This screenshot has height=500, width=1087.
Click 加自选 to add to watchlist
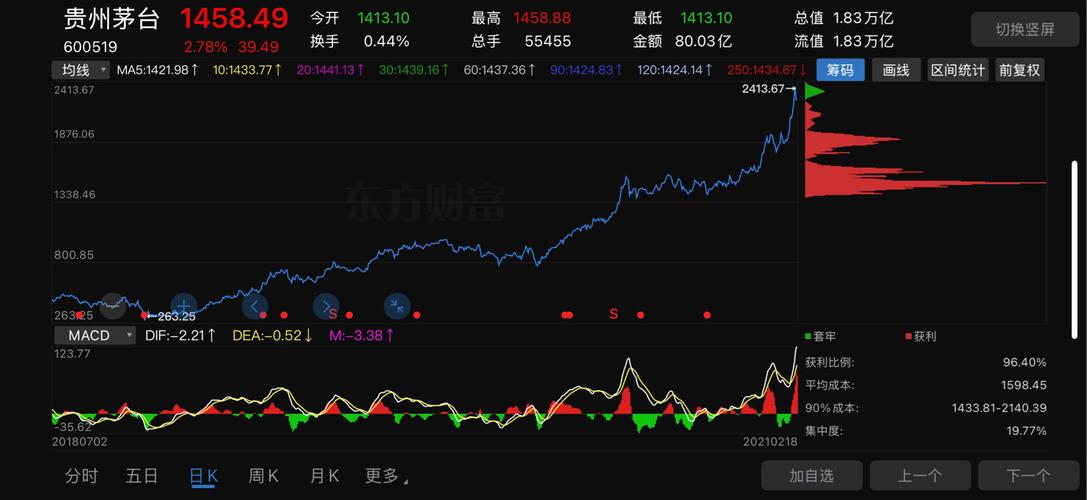click(812, 476)
